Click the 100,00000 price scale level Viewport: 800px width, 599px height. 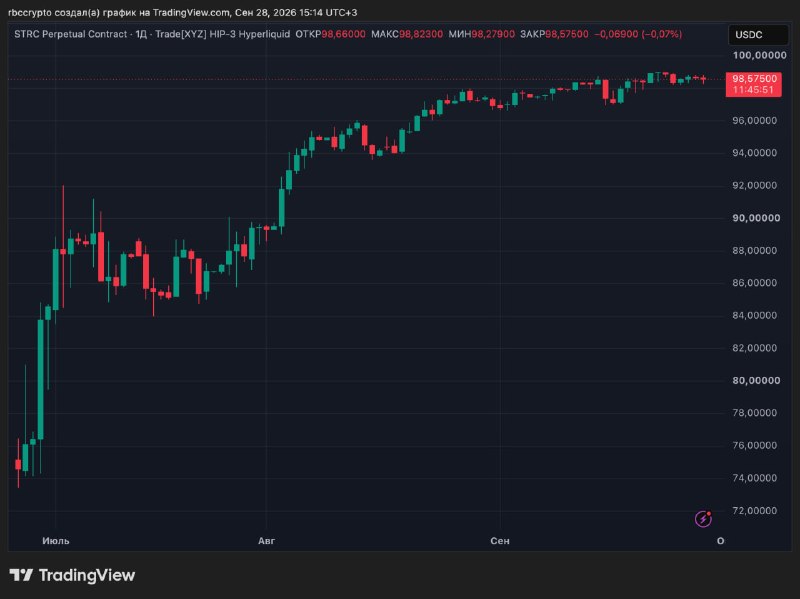760,55
